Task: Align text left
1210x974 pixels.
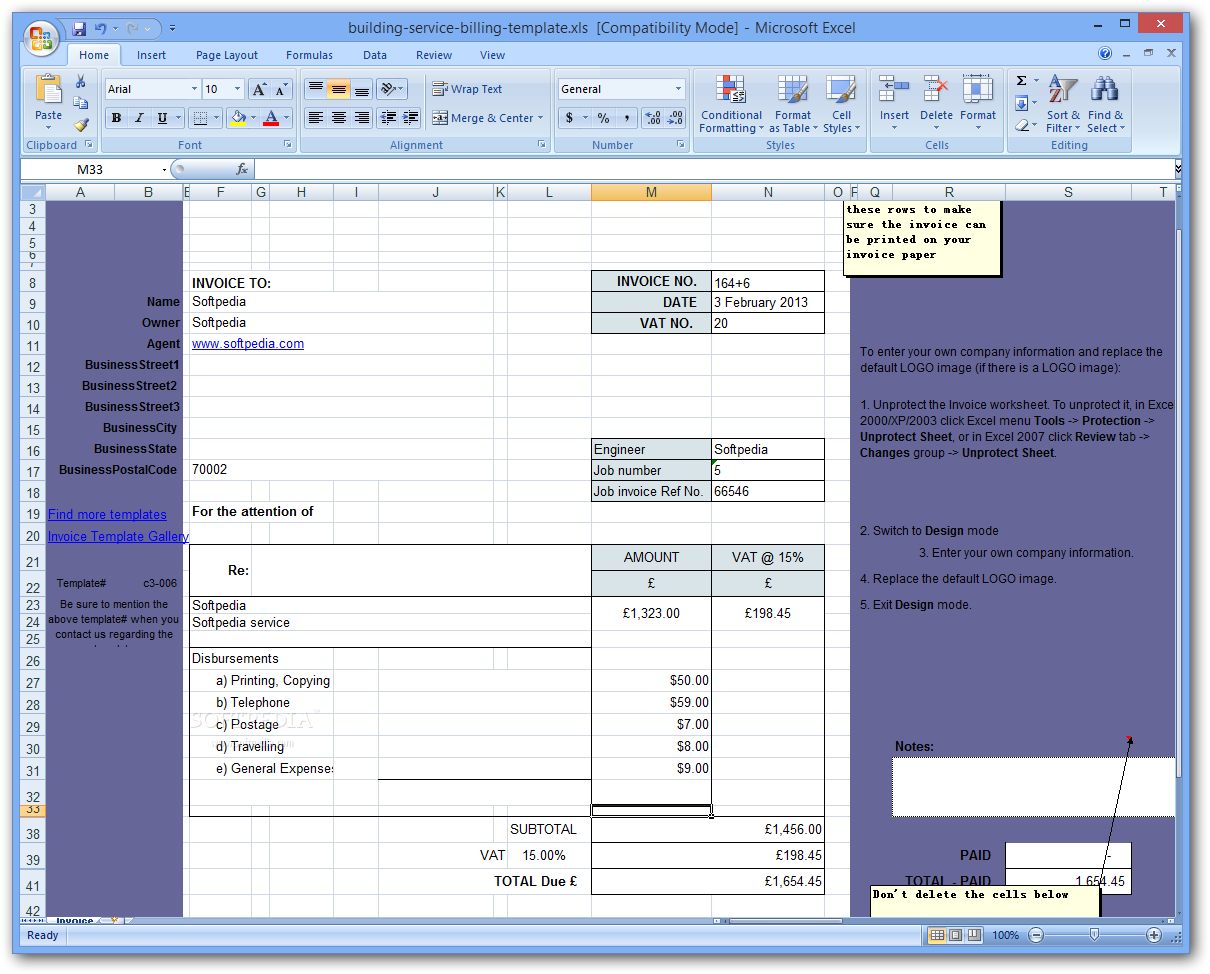Action: coord(316,118)
